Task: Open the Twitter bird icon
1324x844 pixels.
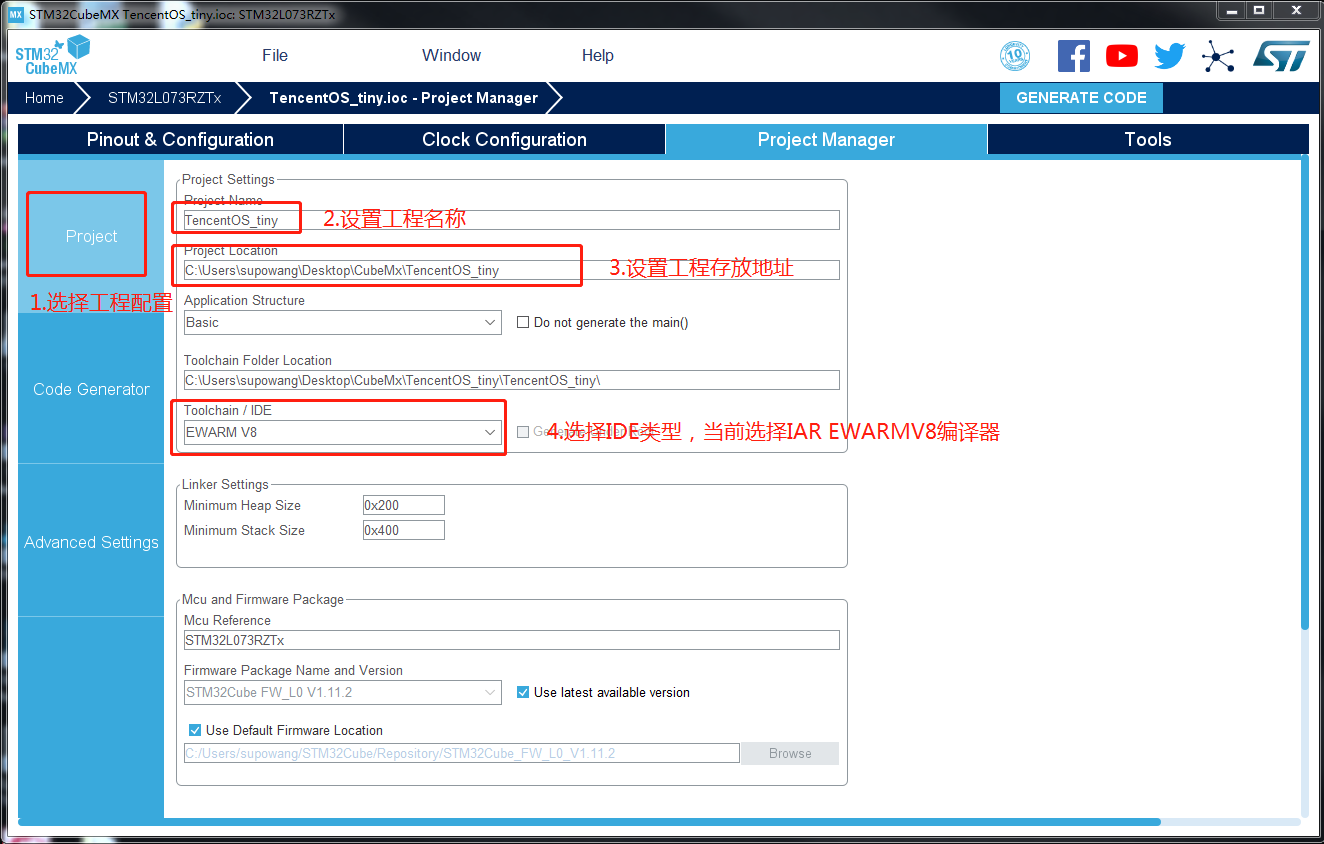Action: (1169, 56)
